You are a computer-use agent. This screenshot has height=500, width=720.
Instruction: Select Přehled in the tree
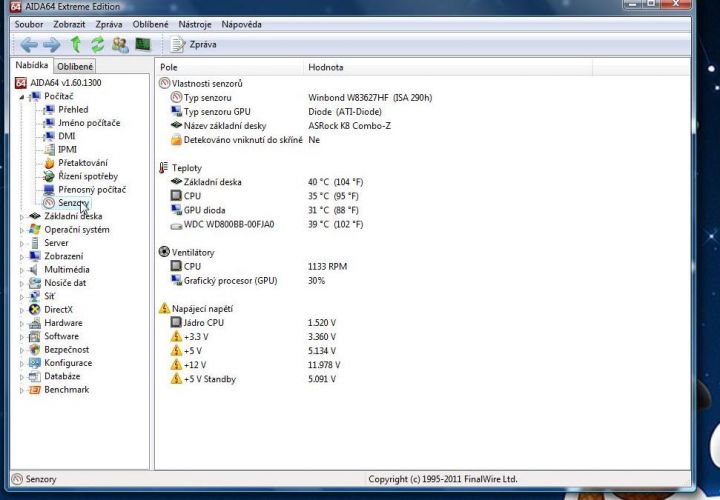(73, 109)
